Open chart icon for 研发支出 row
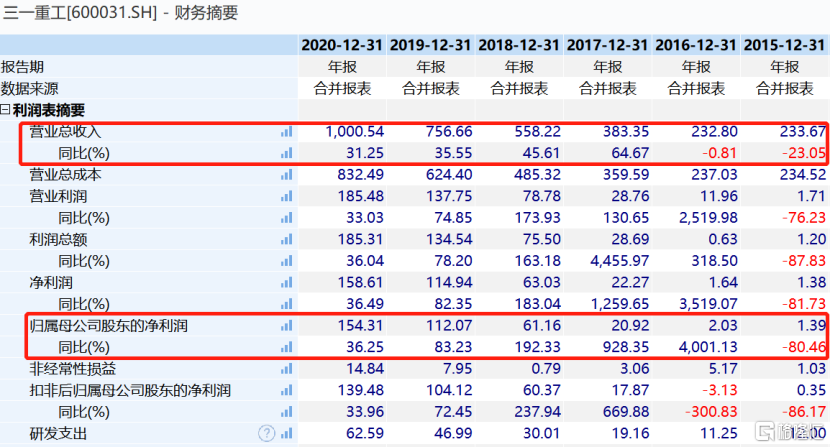This screenshot has width=830, height=448. (x=286, y=434)
